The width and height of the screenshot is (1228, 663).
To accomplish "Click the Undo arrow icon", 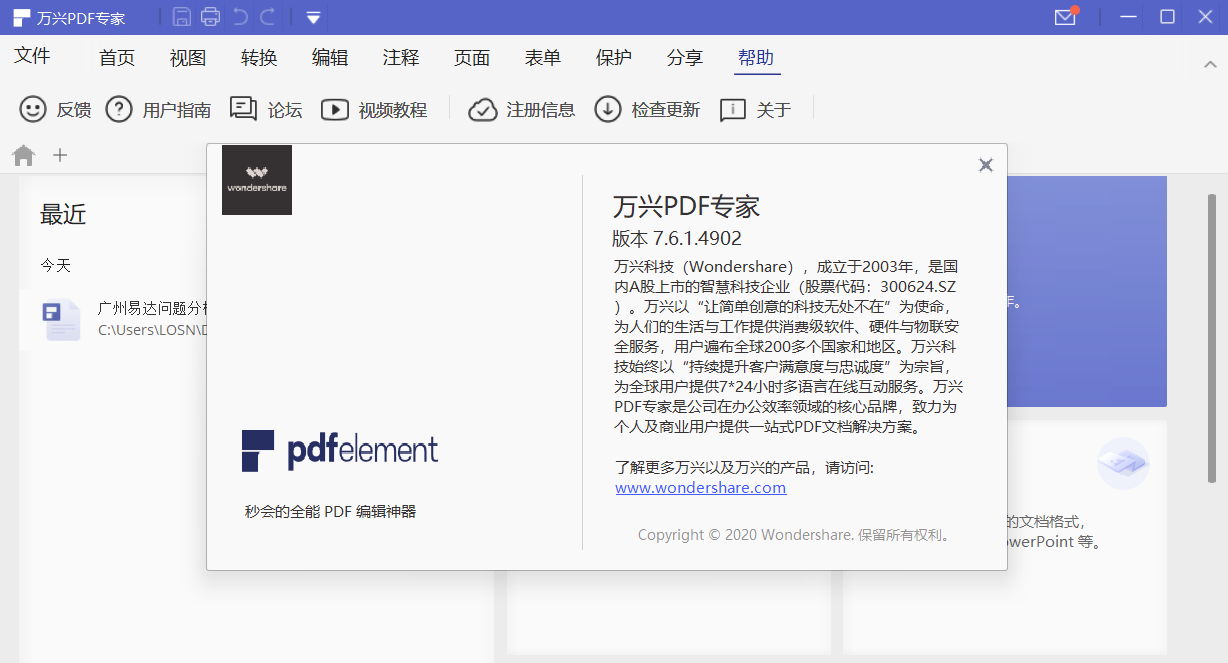I will pyautogui.click(x=240, y=16).
